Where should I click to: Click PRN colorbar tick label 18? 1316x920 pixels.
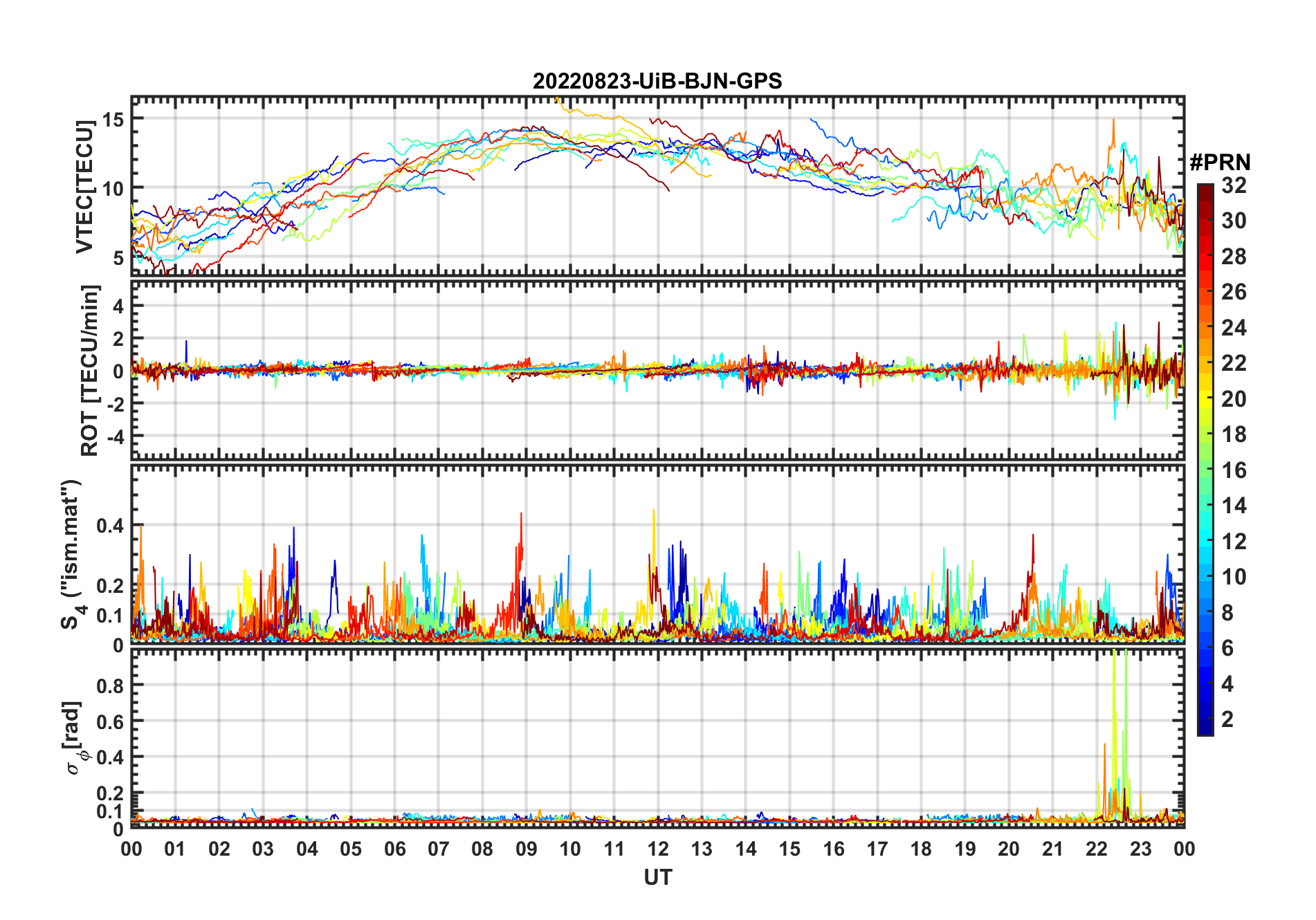[1234, 434]
